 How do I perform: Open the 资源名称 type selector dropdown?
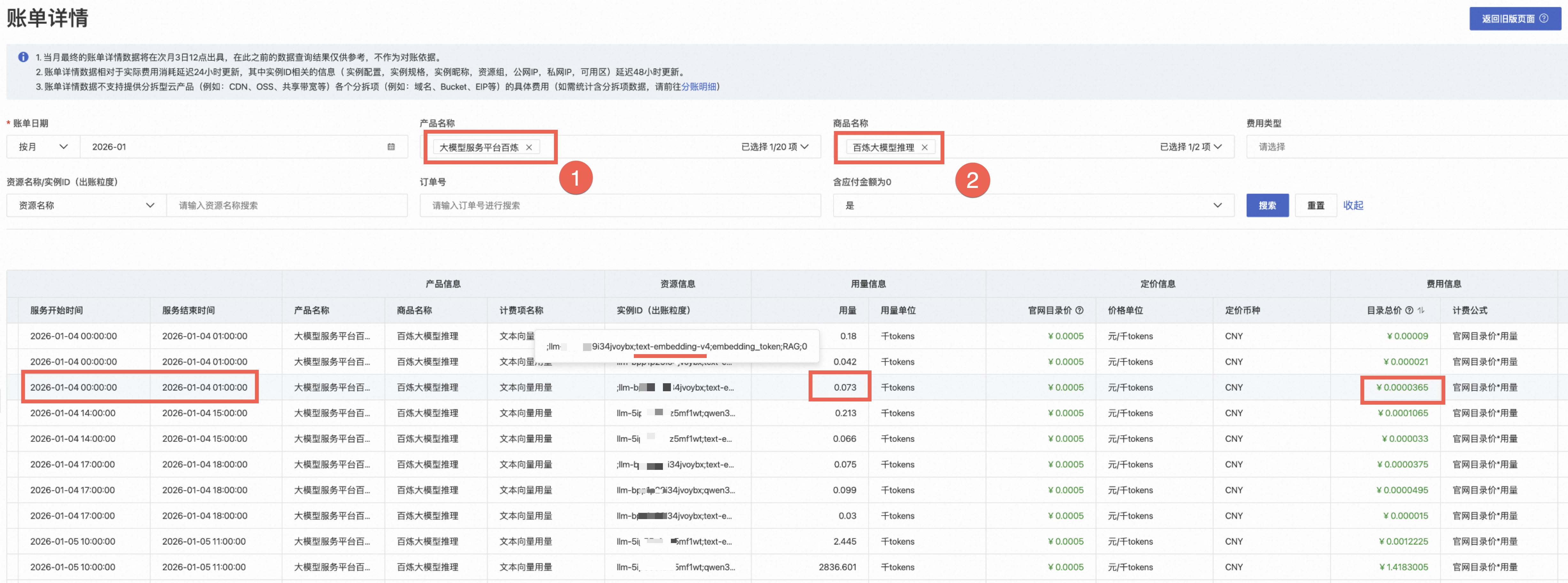tap(86, 205)
